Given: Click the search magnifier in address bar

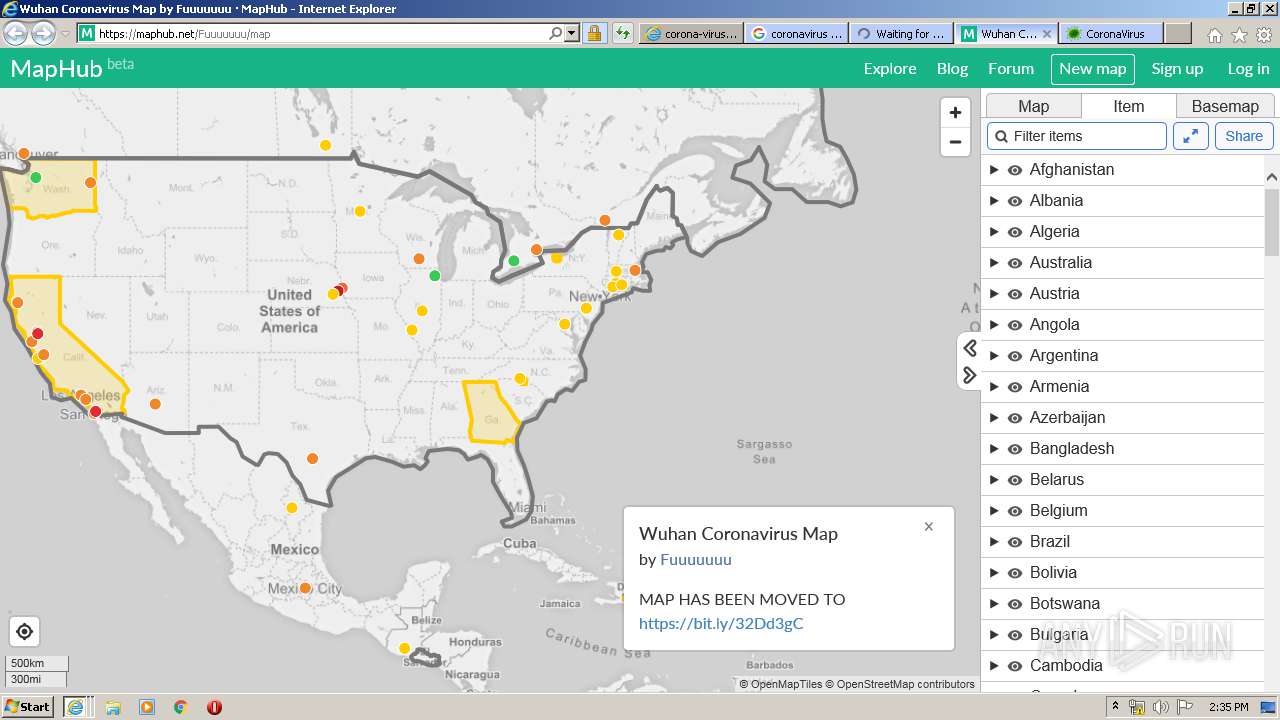Looking at the screenshot, I should click(556, 33).
